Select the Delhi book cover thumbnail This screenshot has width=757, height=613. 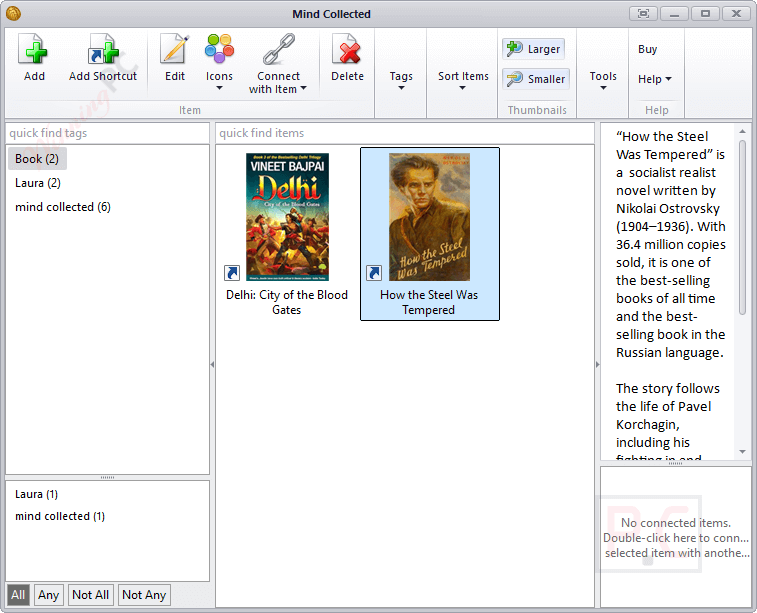click(x=287, y=217)
